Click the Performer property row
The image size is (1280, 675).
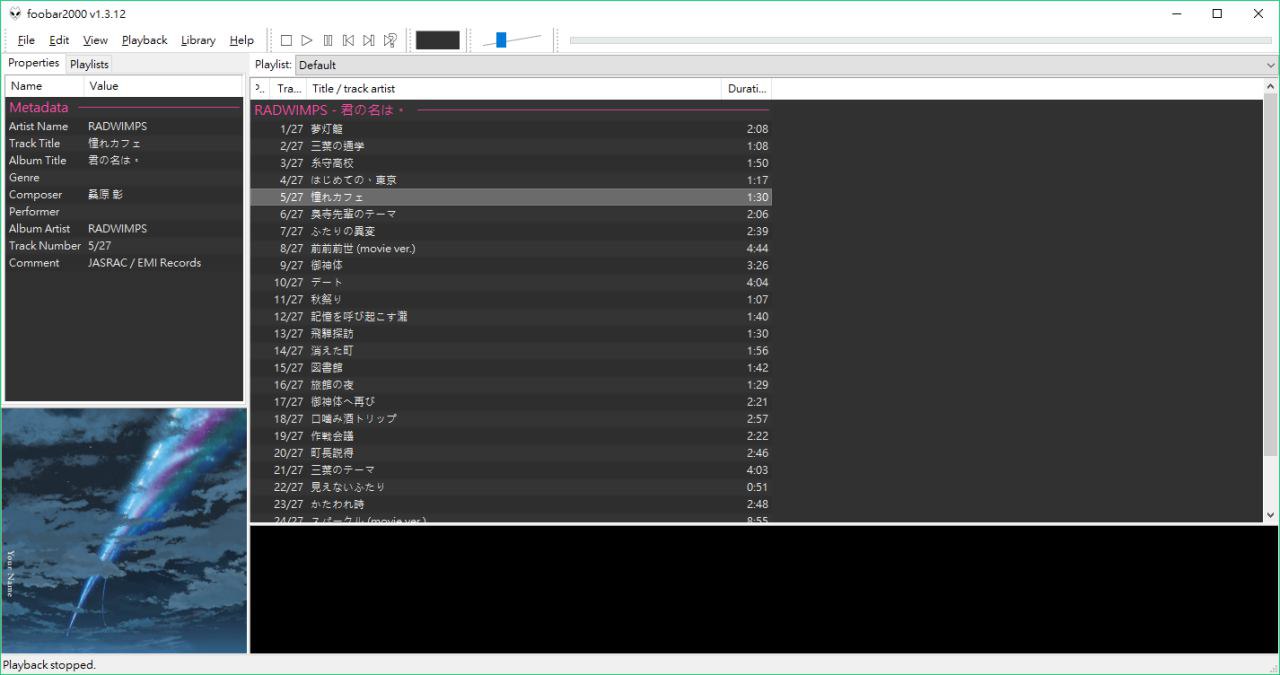click(124, 211)
